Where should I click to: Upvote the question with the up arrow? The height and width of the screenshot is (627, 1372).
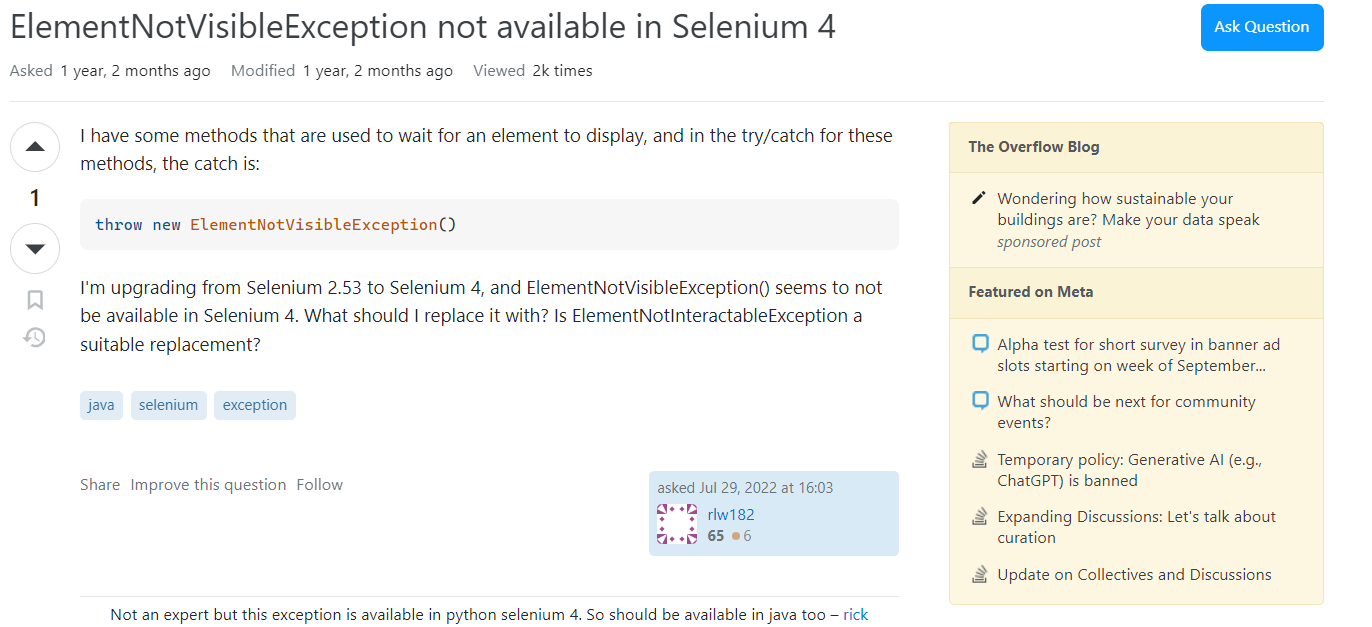(x=35, y=147)
